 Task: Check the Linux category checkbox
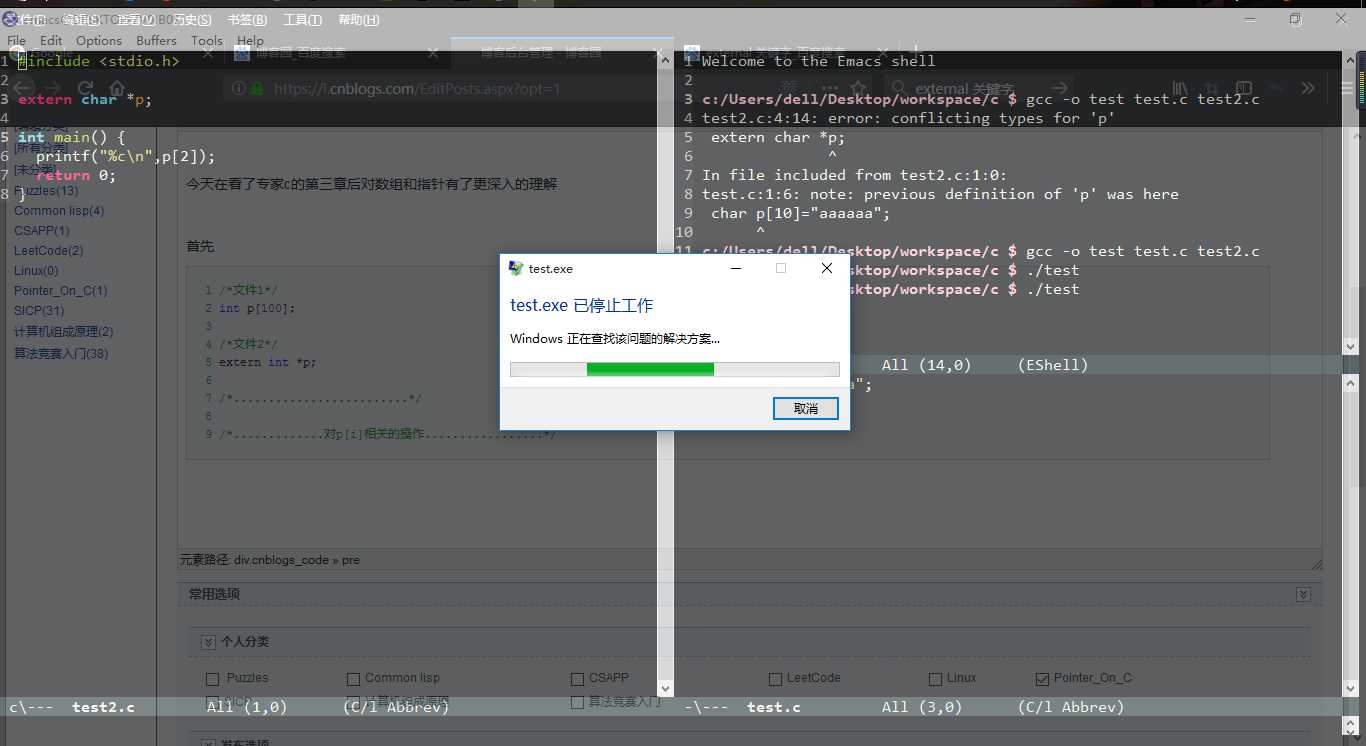pos(935,679)
